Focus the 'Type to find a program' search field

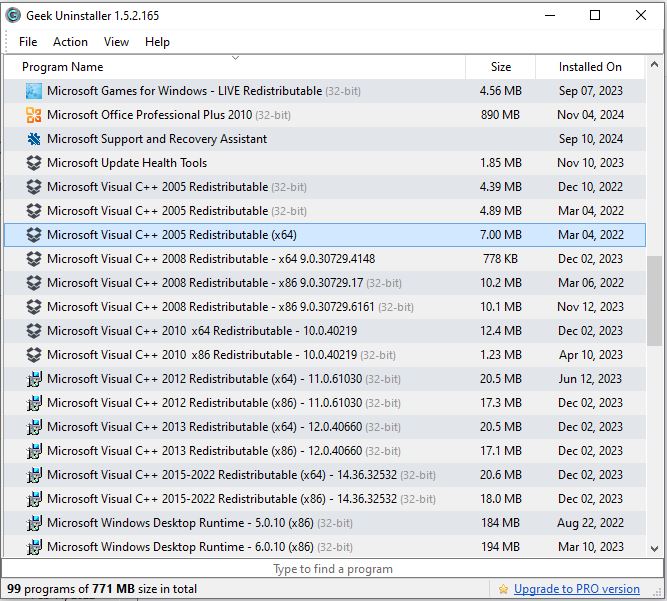[333, 569]
